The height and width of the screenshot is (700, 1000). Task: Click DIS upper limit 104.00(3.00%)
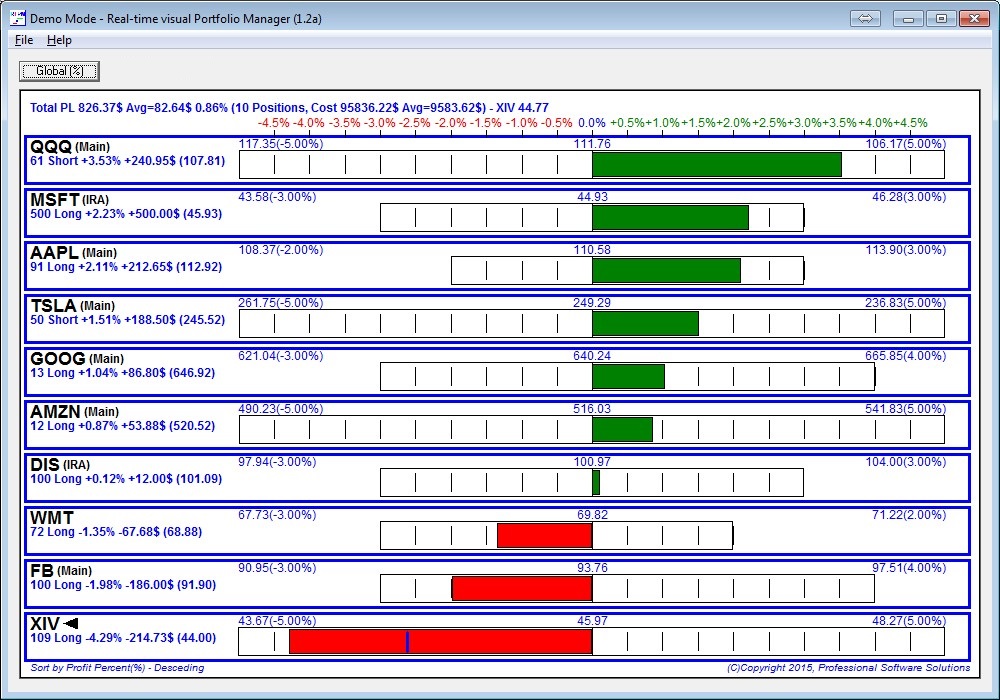(906, 461)
